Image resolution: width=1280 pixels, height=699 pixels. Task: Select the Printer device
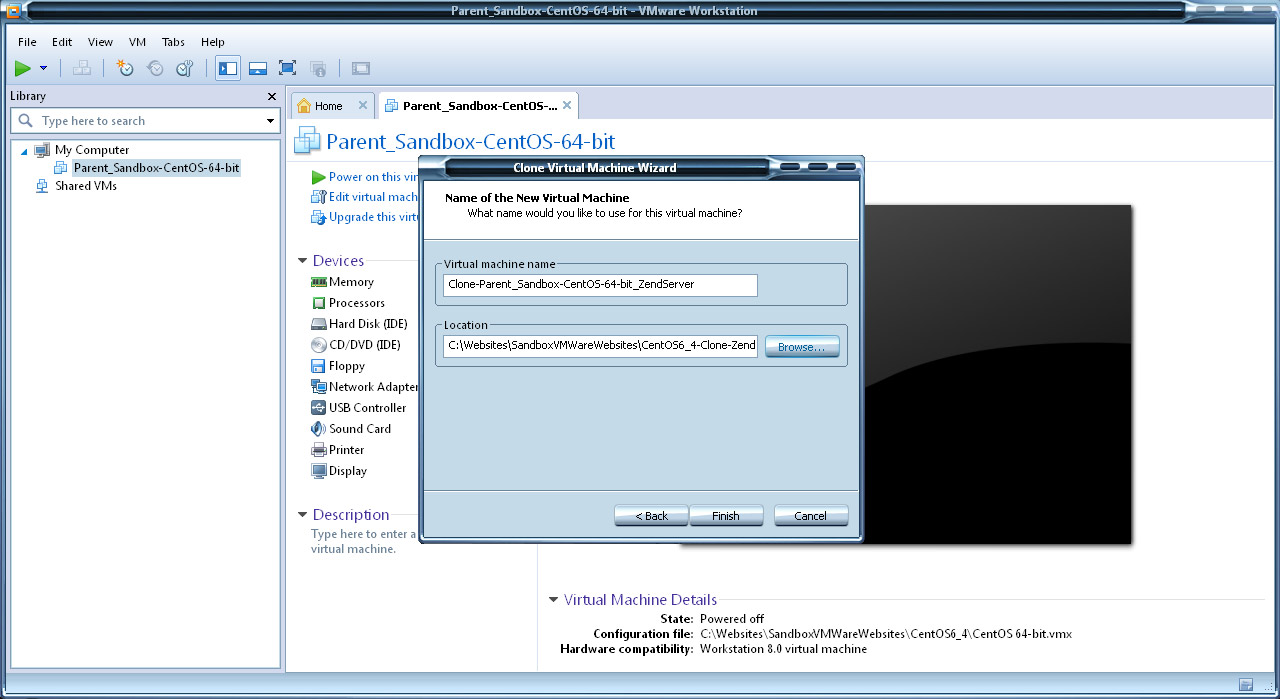(338, 450)
